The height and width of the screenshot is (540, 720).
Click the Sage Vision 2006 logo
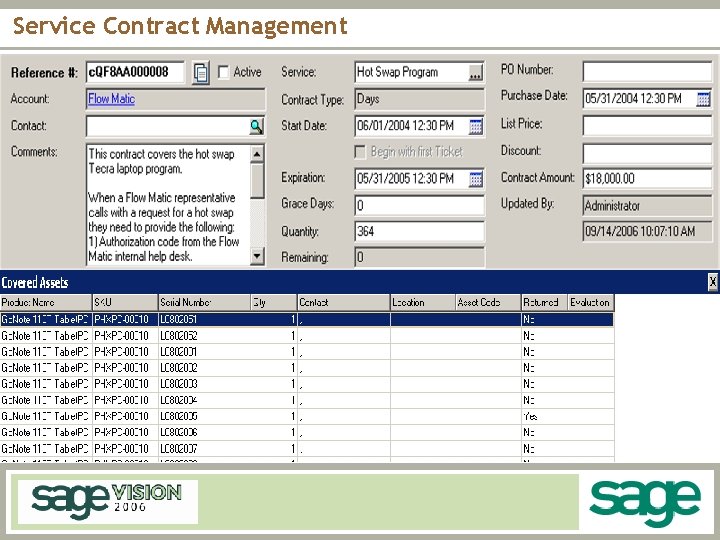coord(108,501)
